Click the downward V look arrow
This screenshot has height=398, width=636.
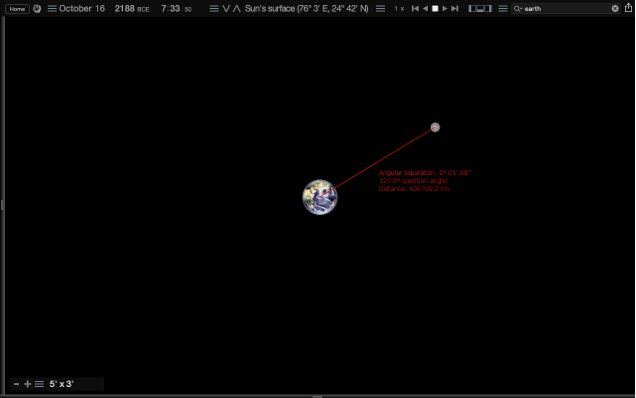point(226,9)
